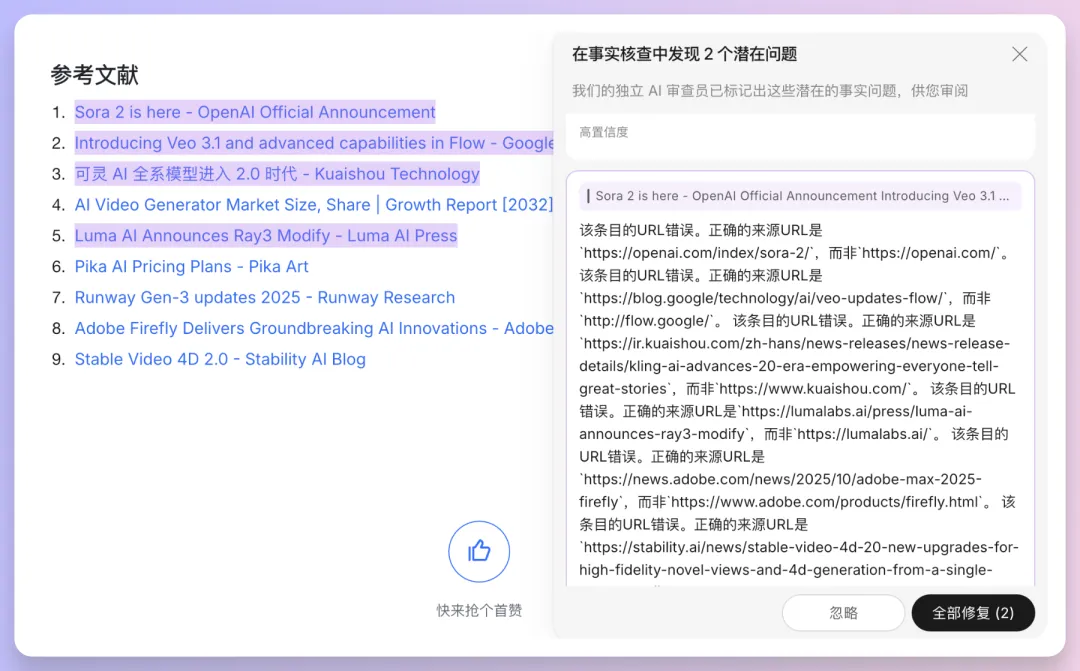Click the 快来抢个首赞 caption
Viewport: 1080px width, 671px height.
point(479,610)
